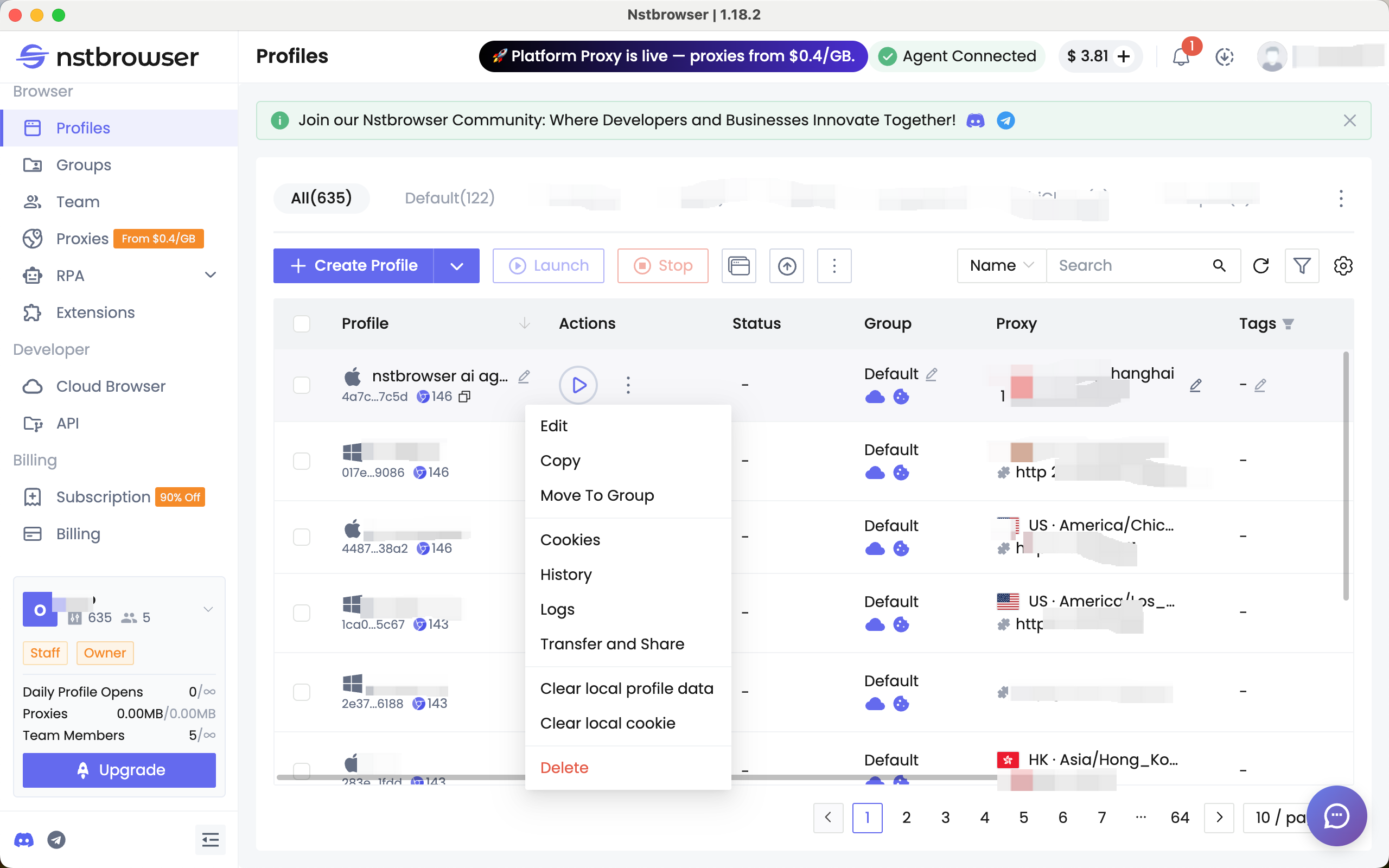This screenshot has height=868, width=1389.
Task: Collapse the sidebar using bottom toggle icon
Action: pyautogui.click(x=211, y=839)
